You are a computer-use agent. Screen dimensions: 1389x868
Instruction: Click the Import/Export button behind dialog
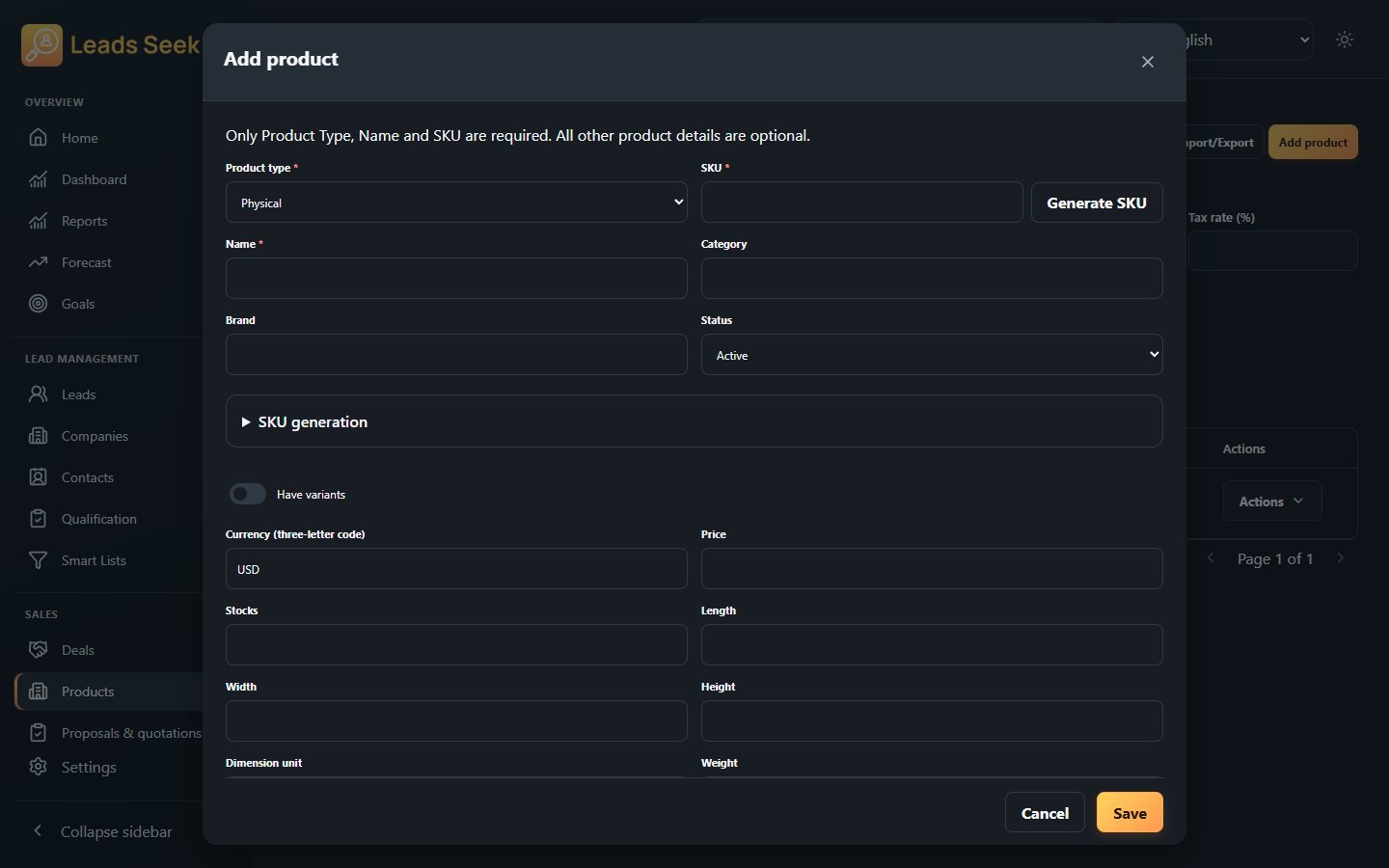(x=1223, y=142)
